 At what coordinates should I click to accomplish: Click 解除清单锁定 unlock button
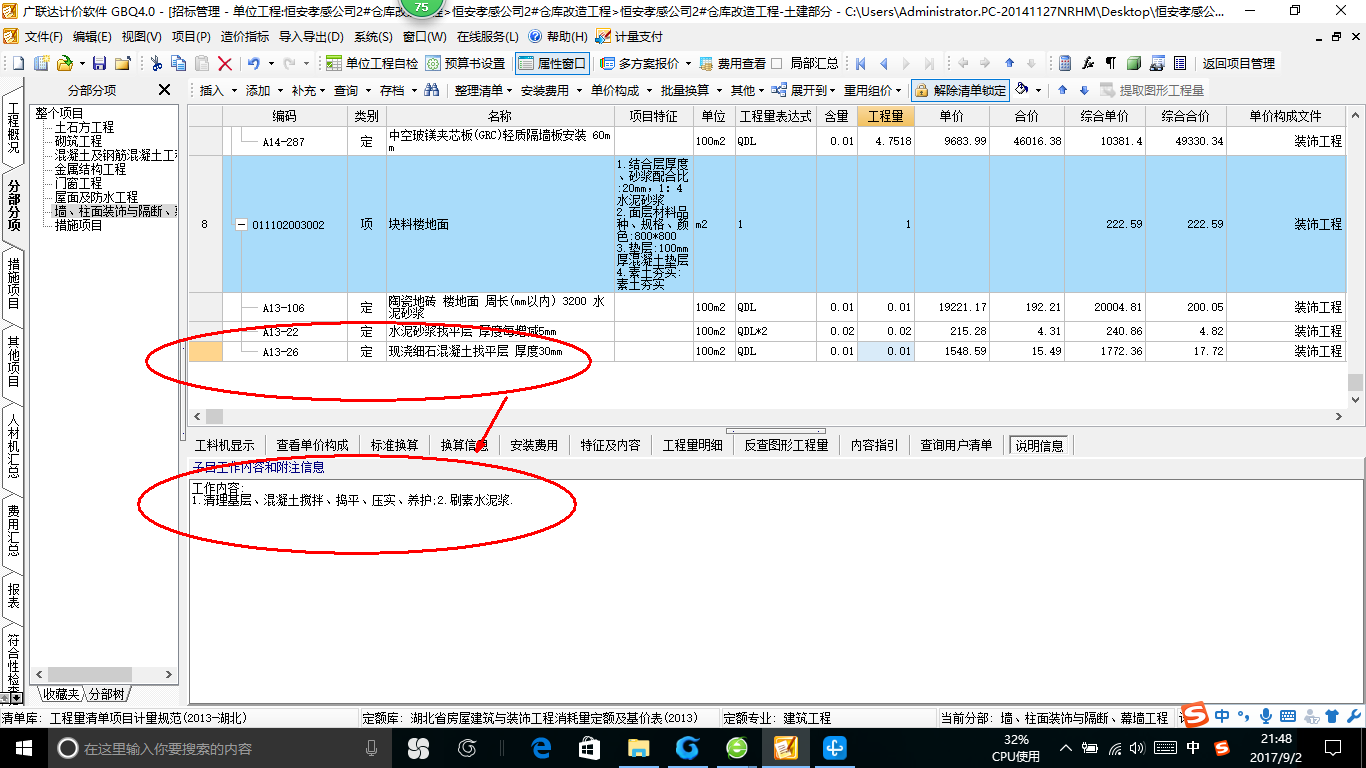(x=960, y=90)
